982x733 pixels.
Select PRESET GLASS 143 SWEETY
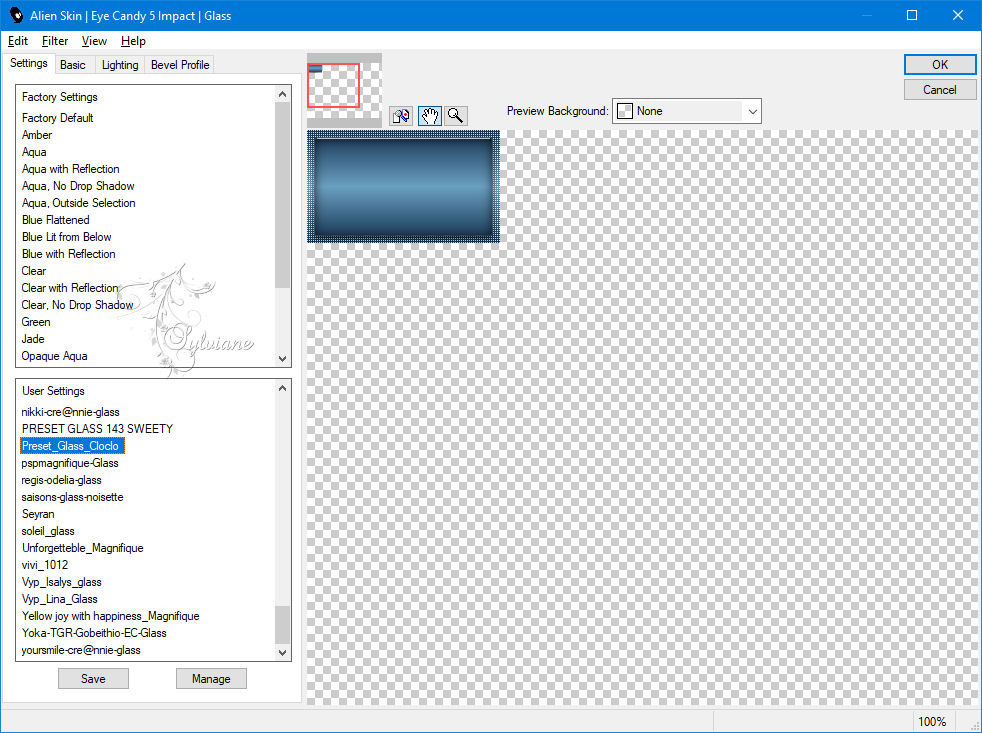coord(97,429)
